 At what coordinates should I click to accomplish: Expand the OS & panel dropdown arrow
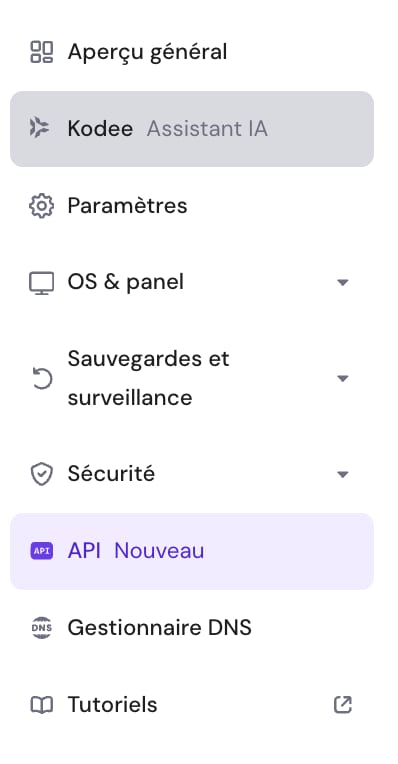(342, 283)
